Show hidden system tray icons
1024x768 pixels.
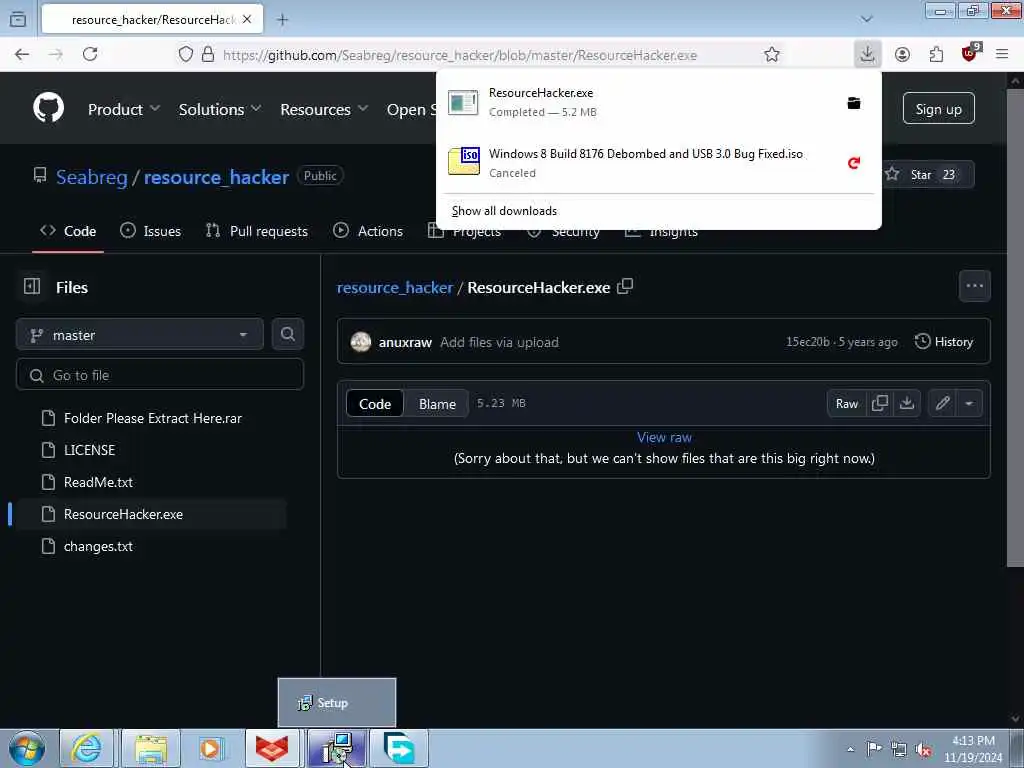tap(850, 749)
